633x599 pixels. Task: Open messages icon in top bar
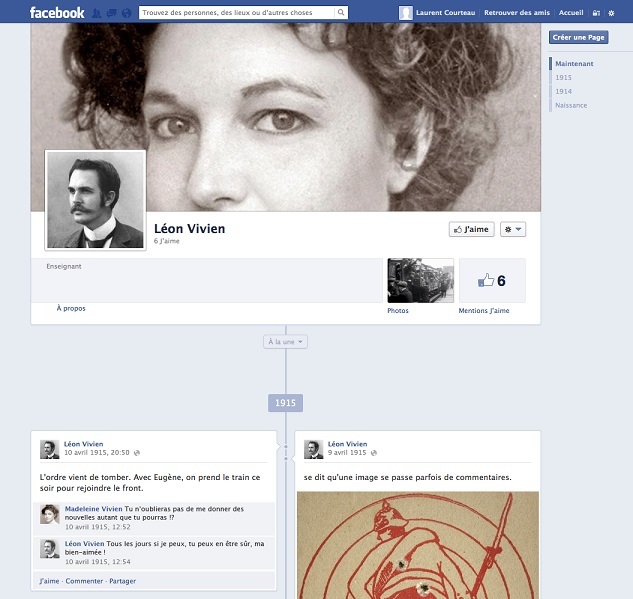pyautogui.click(x=110, y=13)
